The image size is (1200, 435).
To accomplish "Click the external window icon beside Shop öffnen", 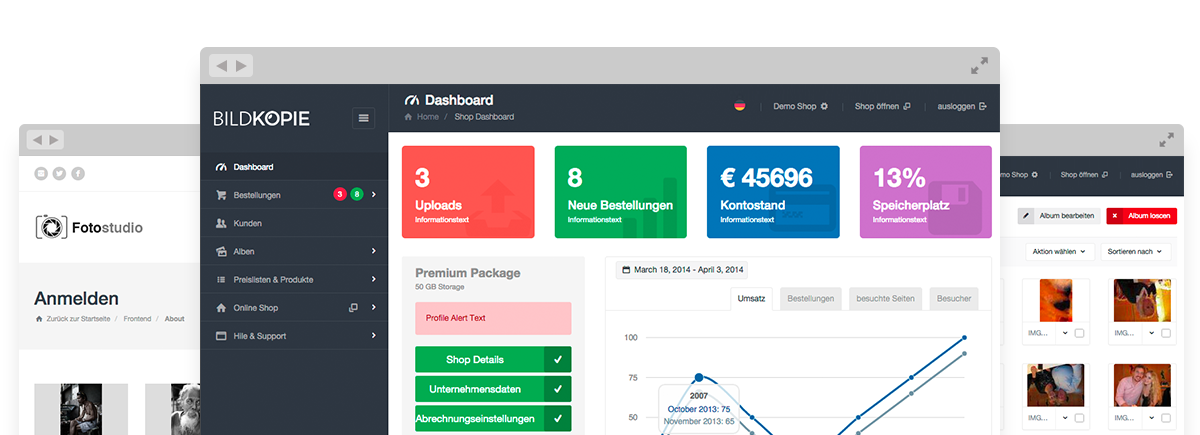I will (907, 106).
